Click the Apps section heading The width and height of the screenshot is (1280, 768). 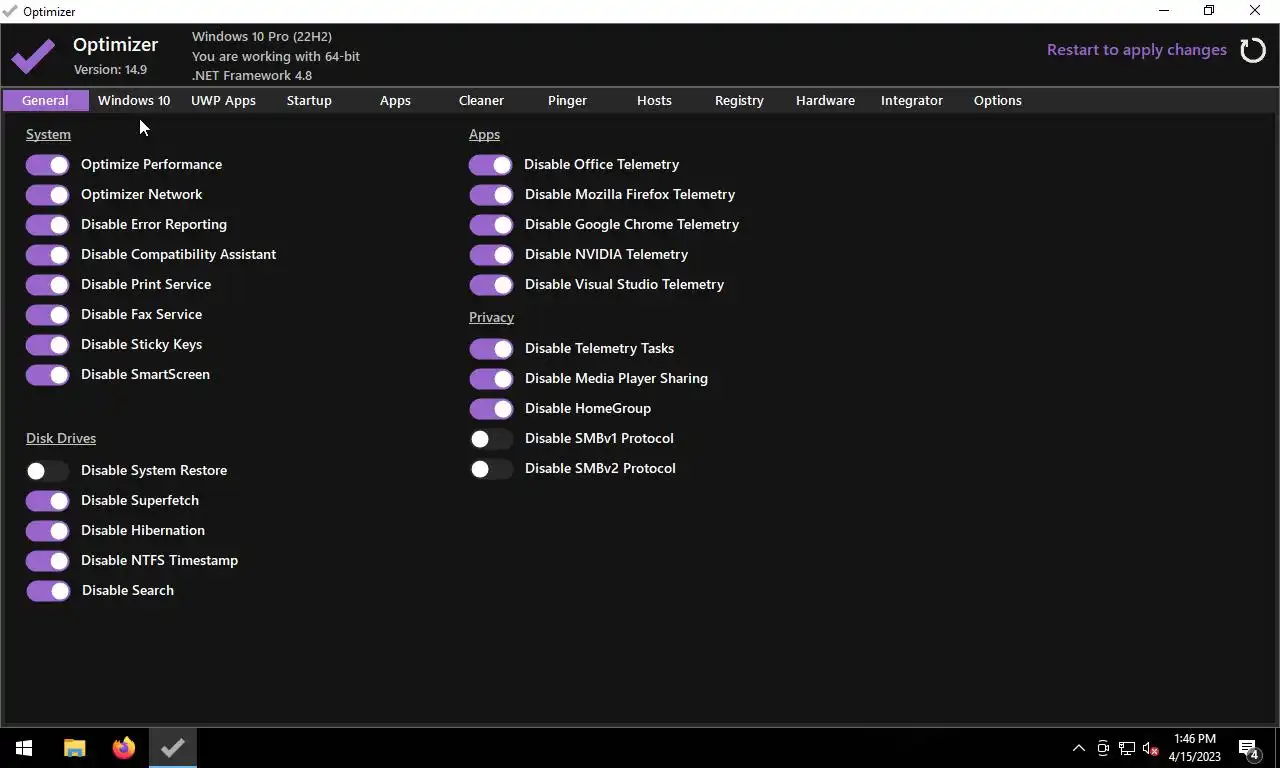pos(484,134)
